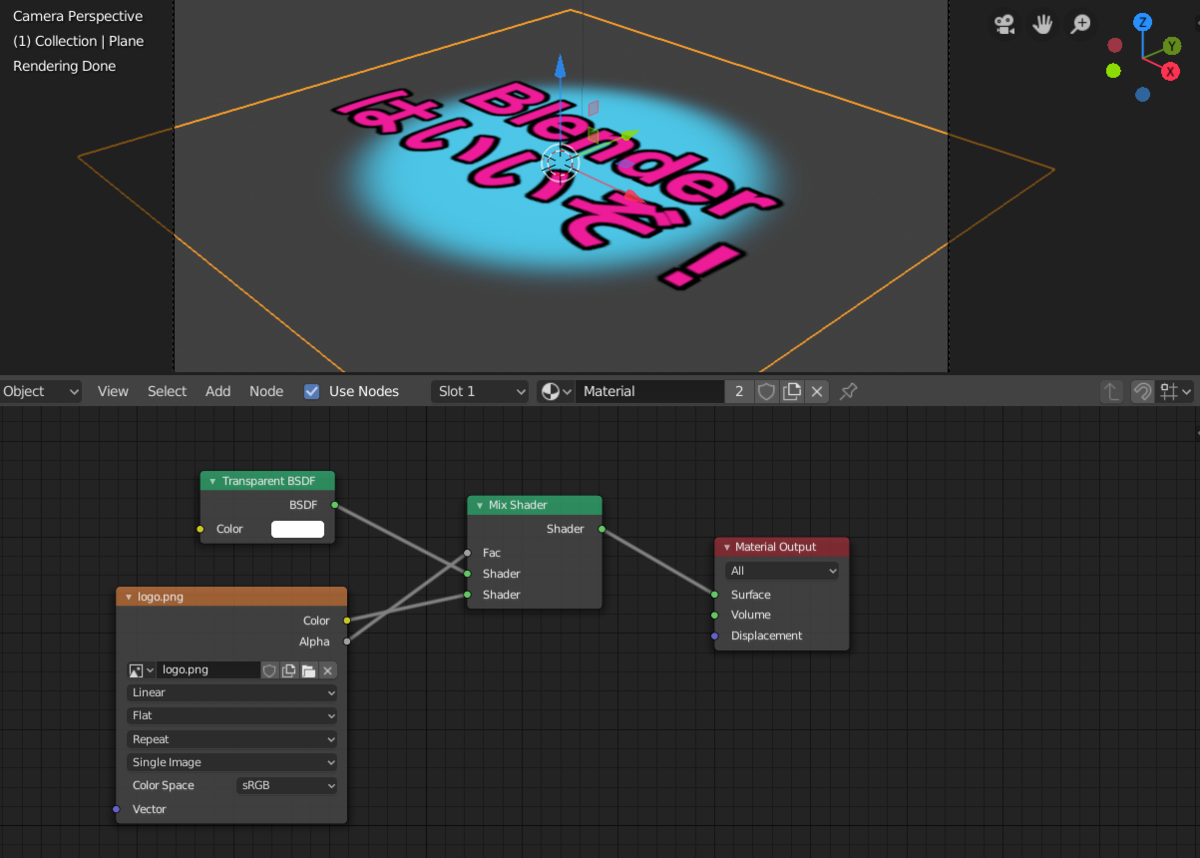Click the blue Z axis gizmo ball
The height and width of the screenshot is (858, 1200).
tap(1142, 22)
